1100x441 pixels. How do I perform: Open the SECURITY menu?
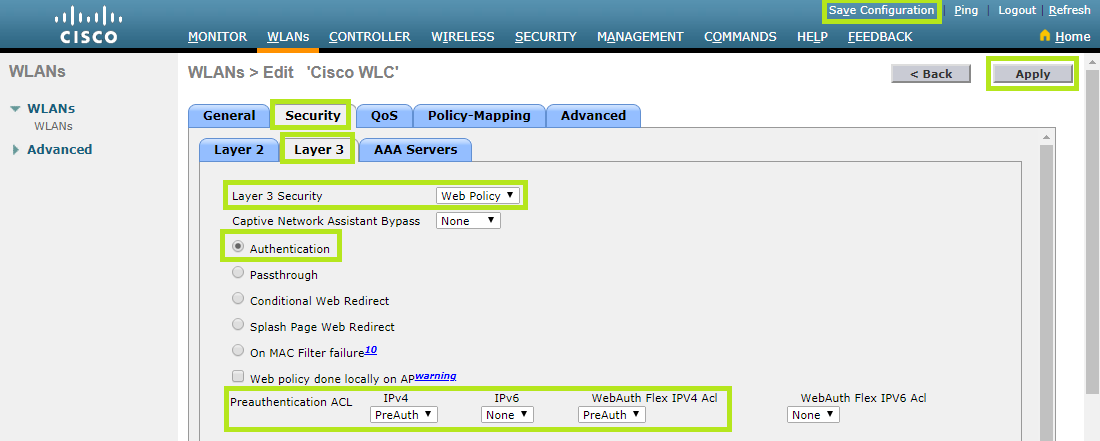pyautogui.click(x=545, y=37)
